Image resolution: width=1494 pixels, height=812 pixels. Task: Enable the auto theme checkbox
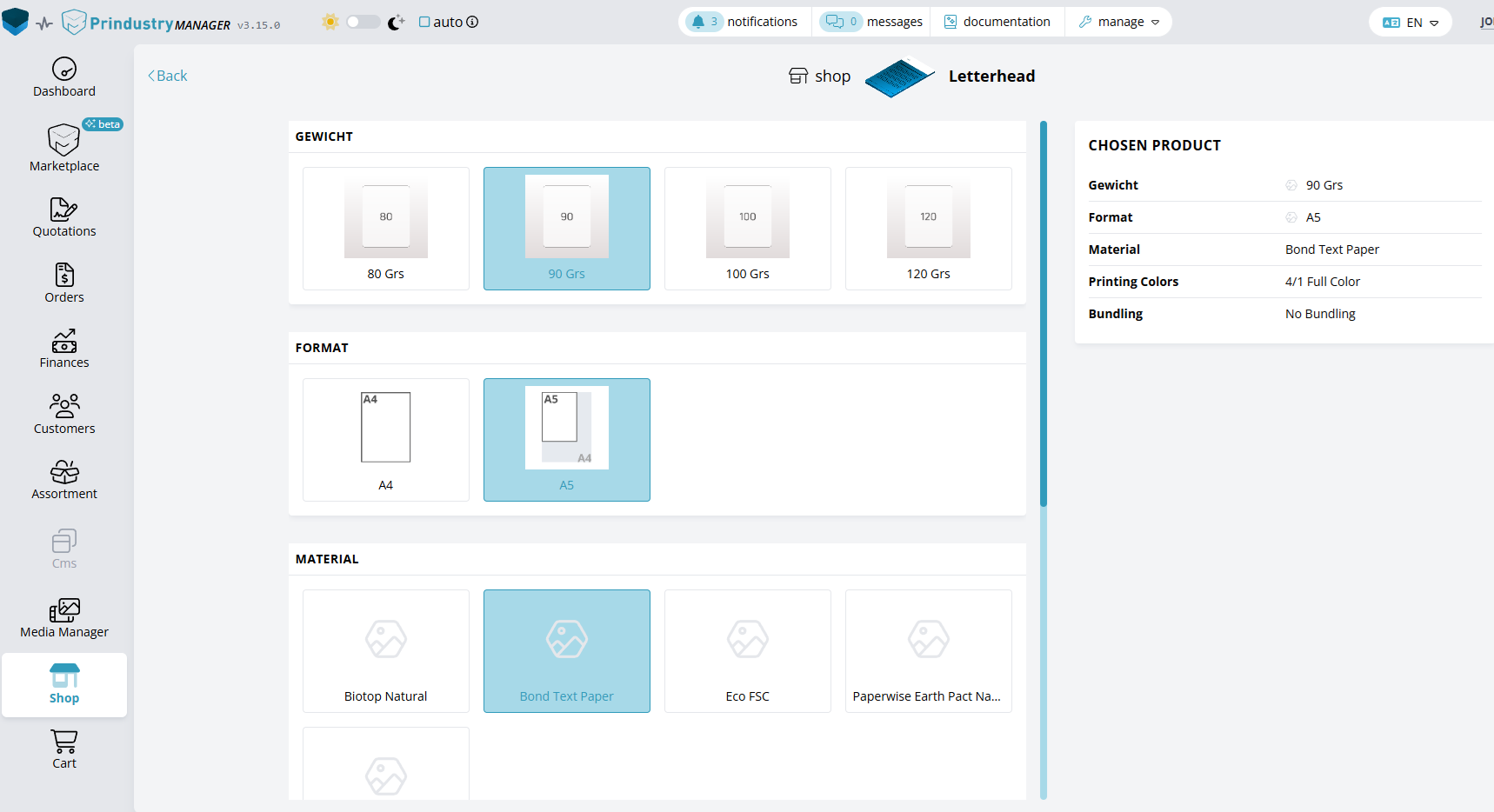click(x=424, y=22)
